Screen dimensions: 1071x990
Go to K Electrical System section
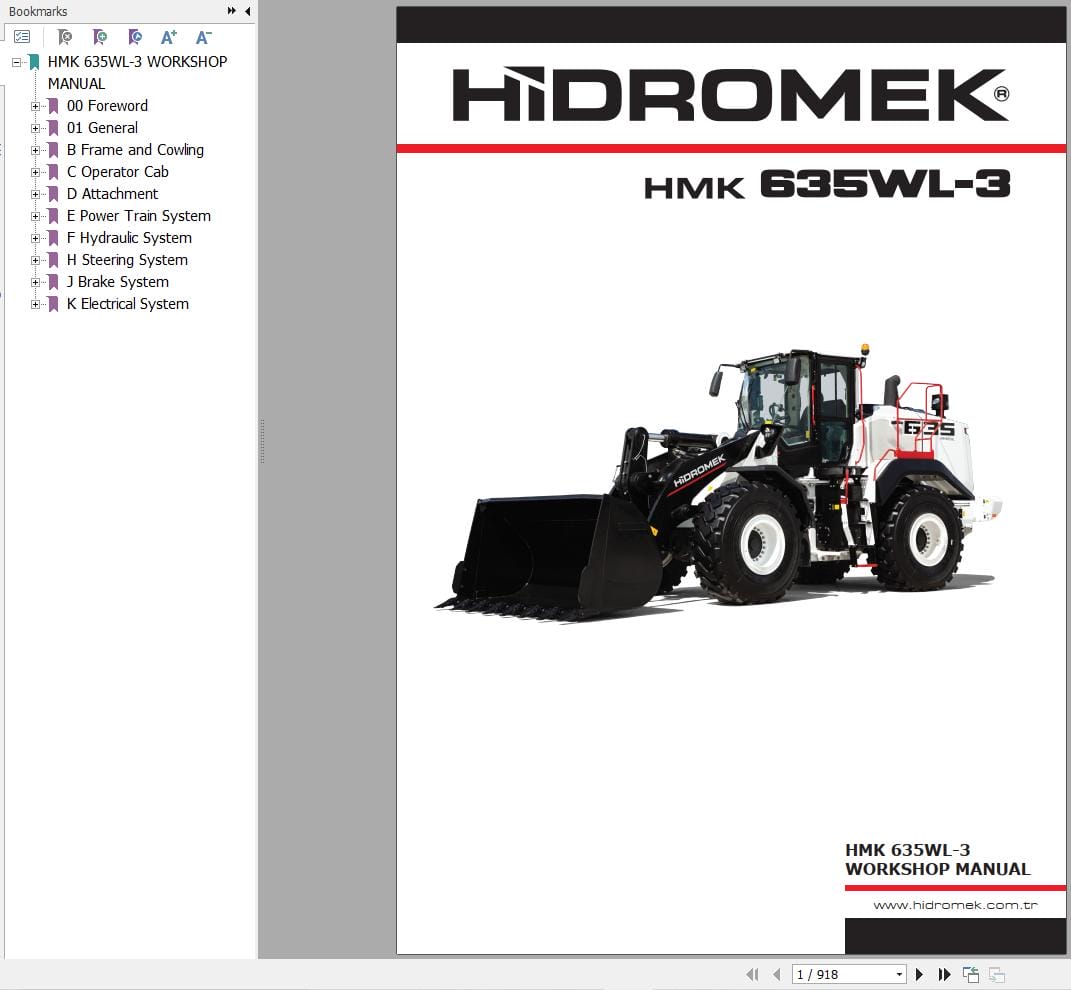(128, 304)
